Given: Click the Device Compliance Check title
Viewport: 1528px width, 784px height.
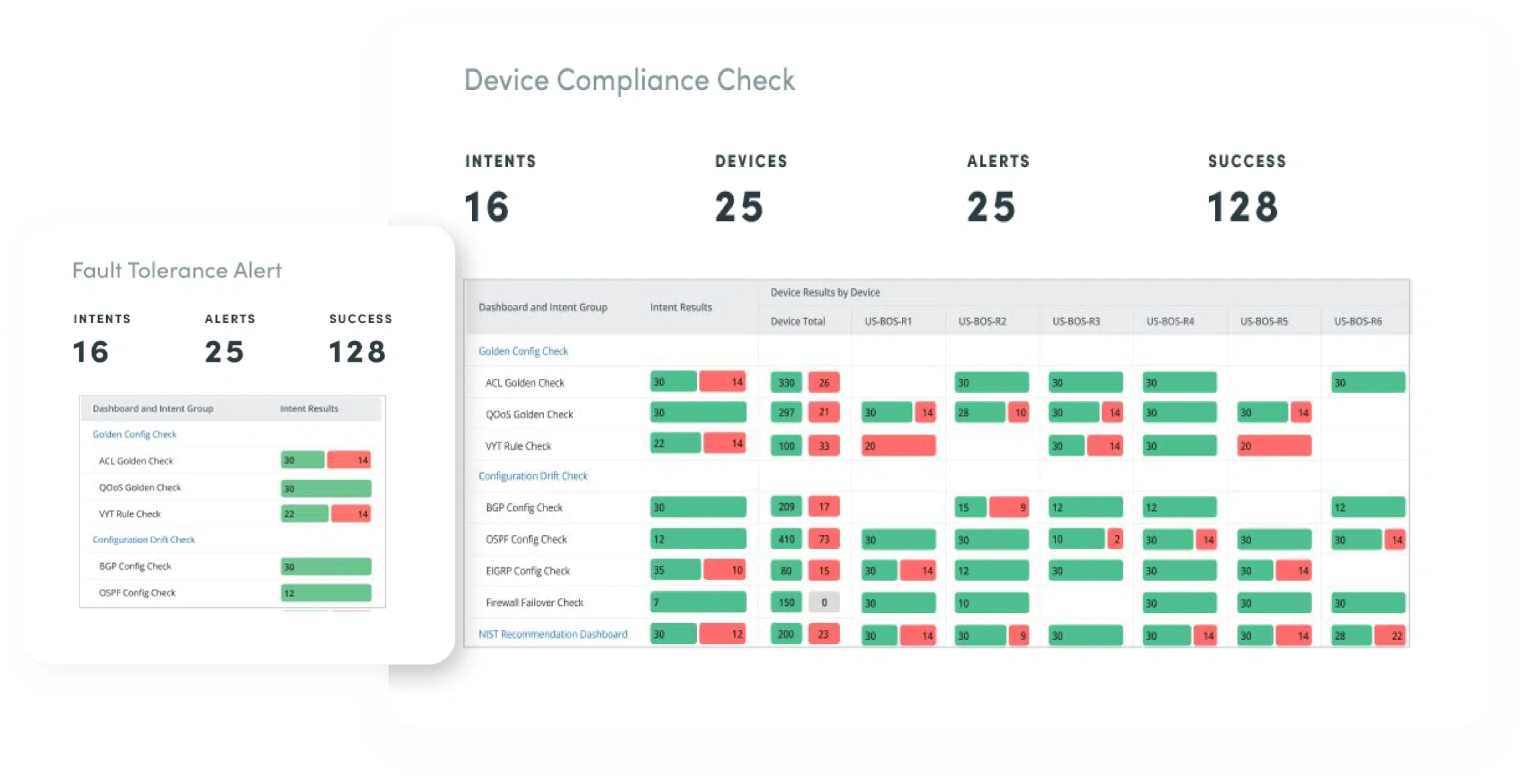Looking at the screenshot, I should pyautogui.click(x=629, y=80).
